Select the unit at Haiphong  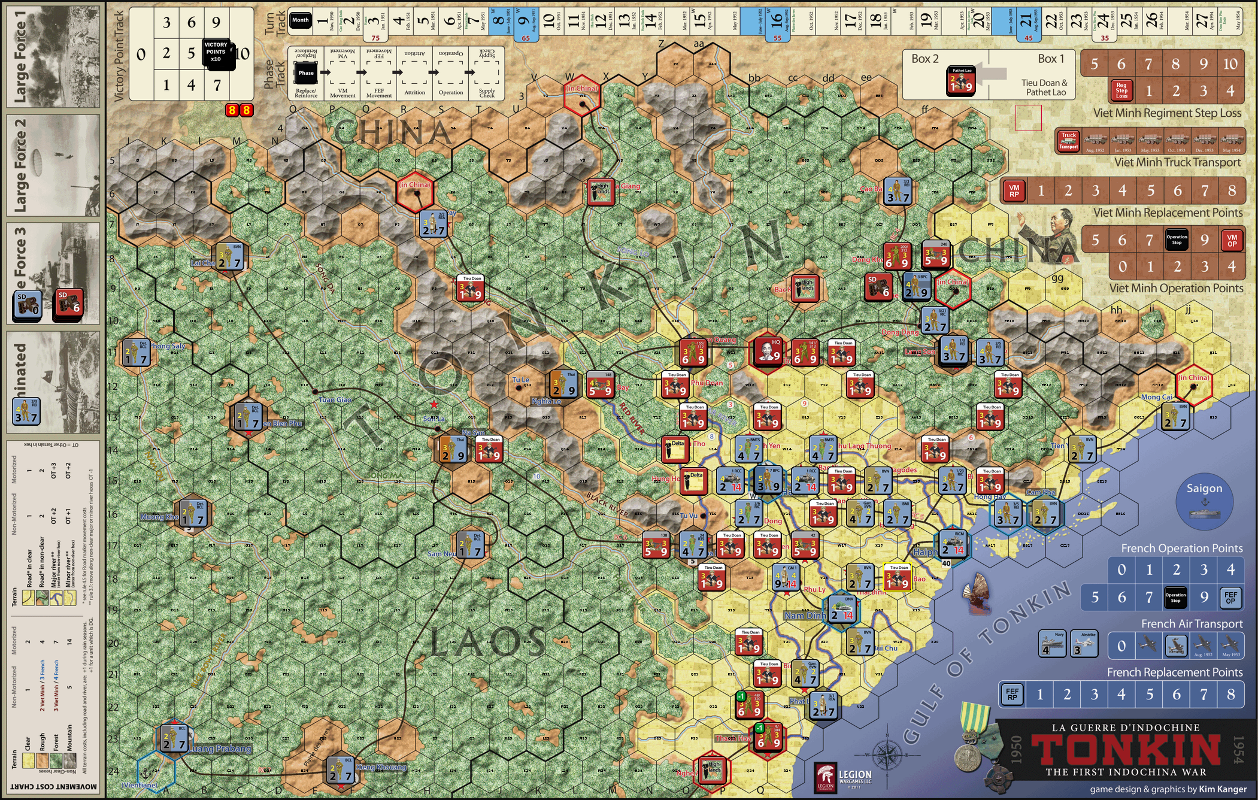point(954,544)
